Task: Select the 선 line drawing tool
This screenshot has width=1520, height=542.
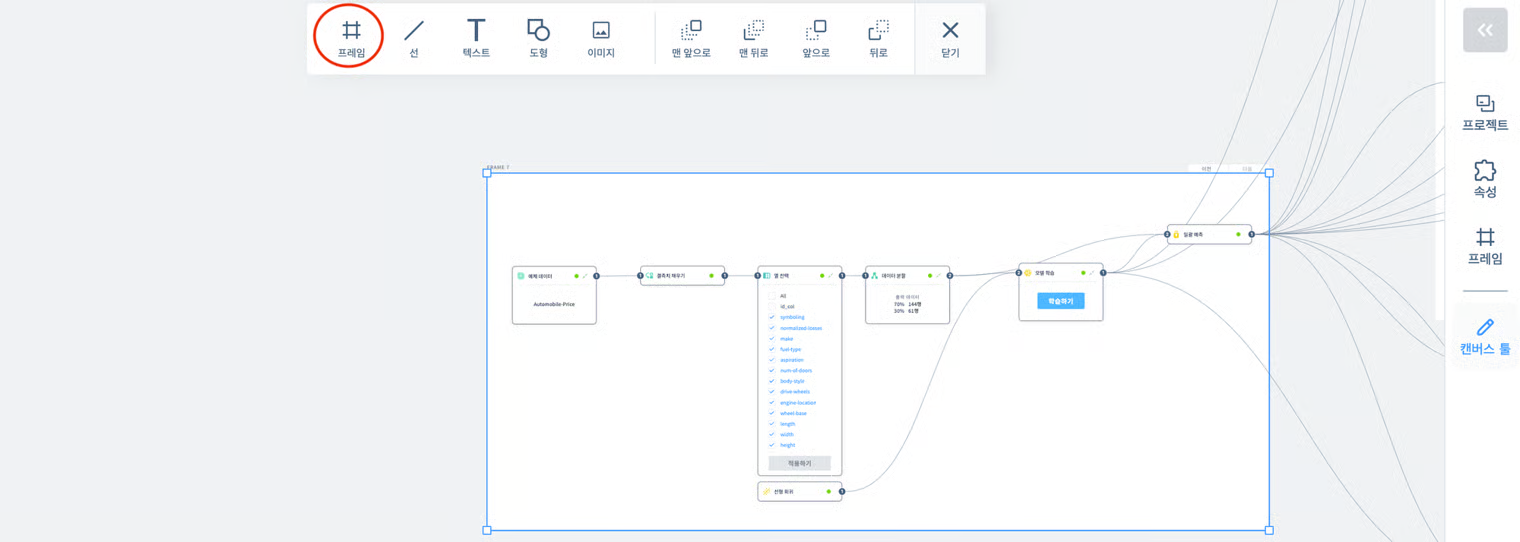Action: pyautogui.click(x=413, y=38)
